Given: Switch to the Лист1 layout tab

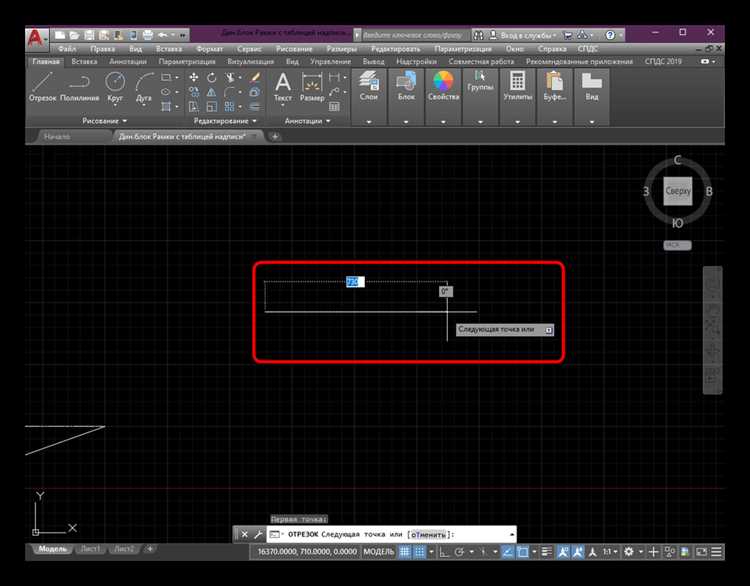Looking at the screenshot, I should tap(91, 549).
